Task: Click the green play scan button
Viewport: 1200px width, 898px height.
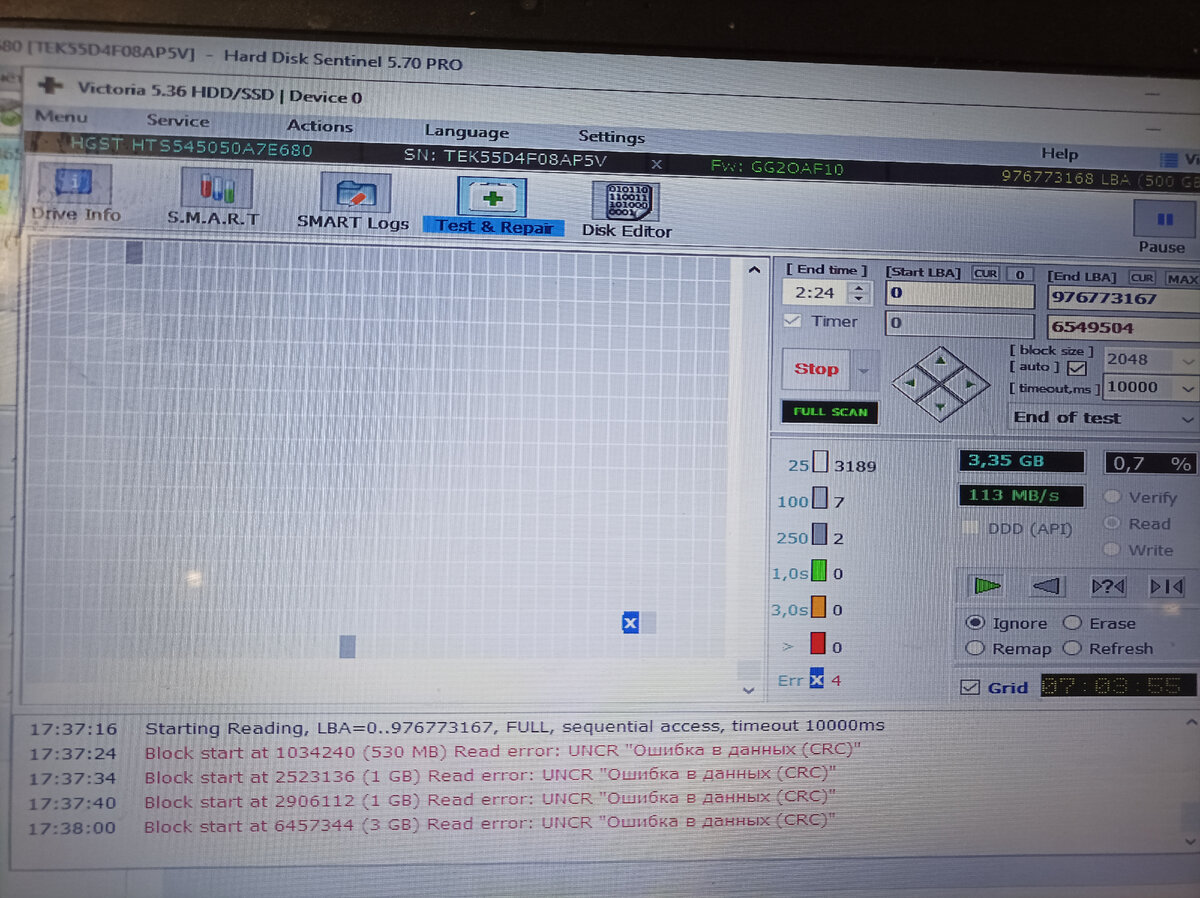Action: click(x=988, y=586)
